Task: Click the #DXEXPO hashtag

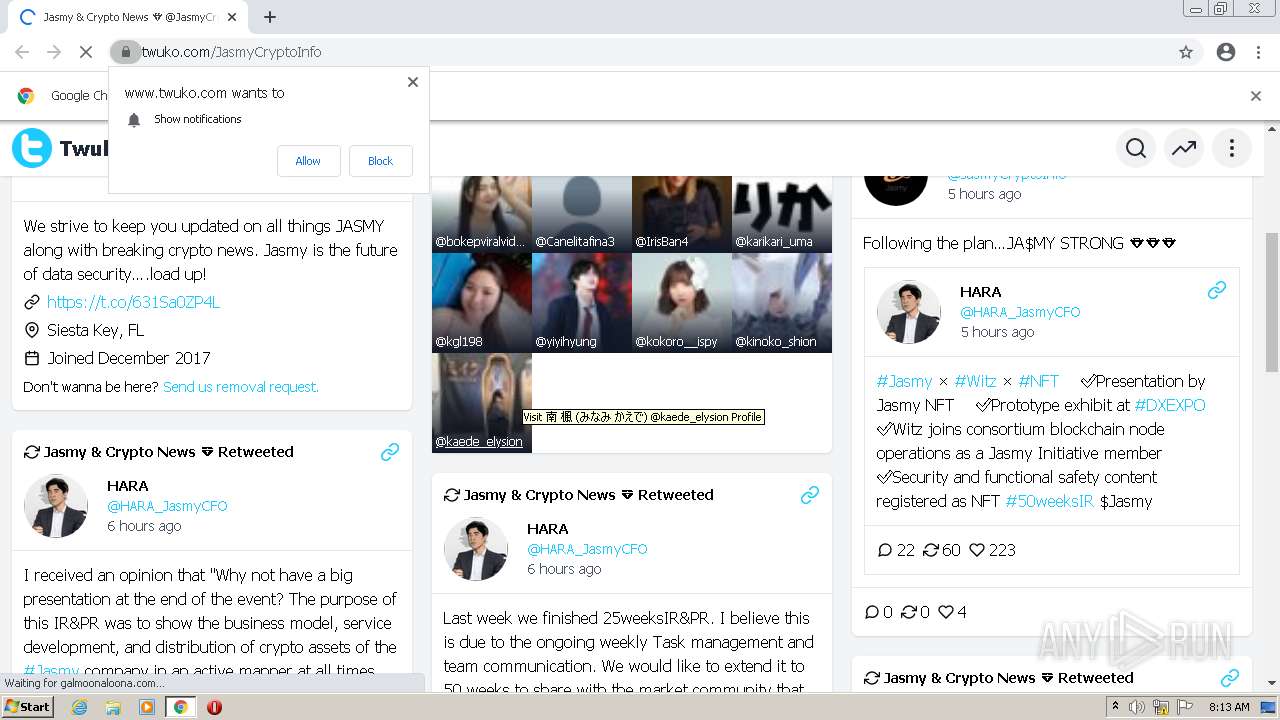Action: click(x=1170, y=405)
